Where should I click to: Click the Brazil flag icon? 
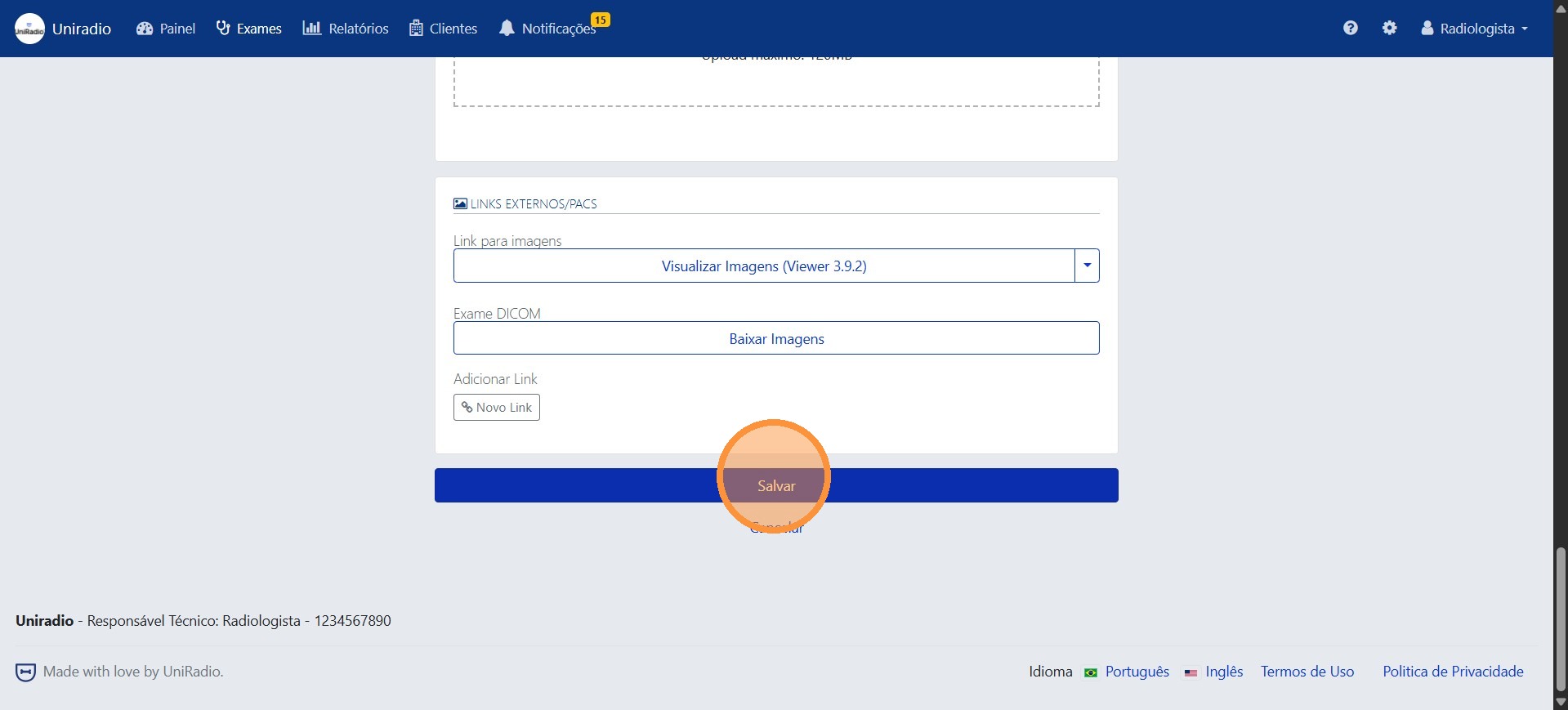[x=1090, y=672]
